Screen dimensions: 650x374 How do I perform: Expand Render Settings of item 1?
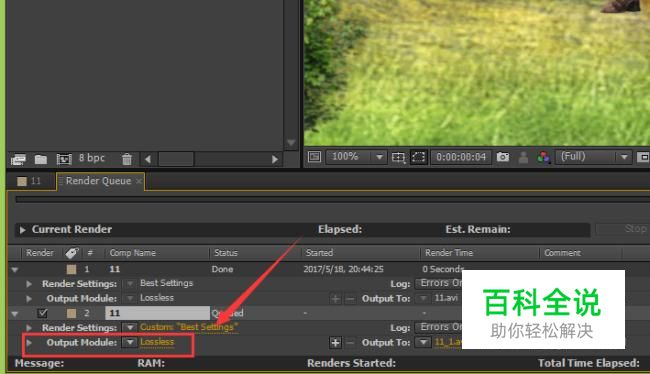click(x=29, y=284)
